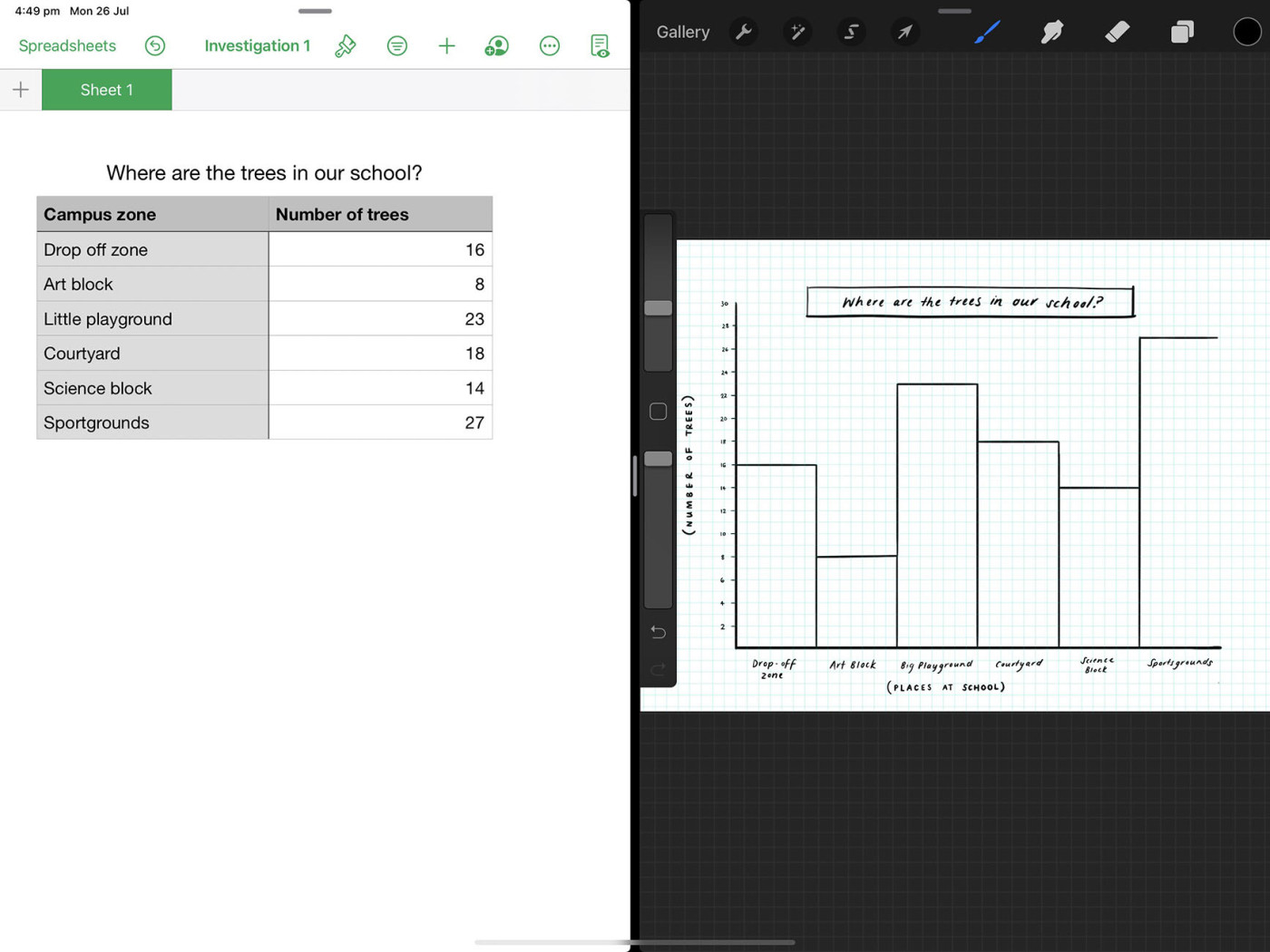Open the active color picker circle
Screen dimensions: 1270x952
point(1246,33)
